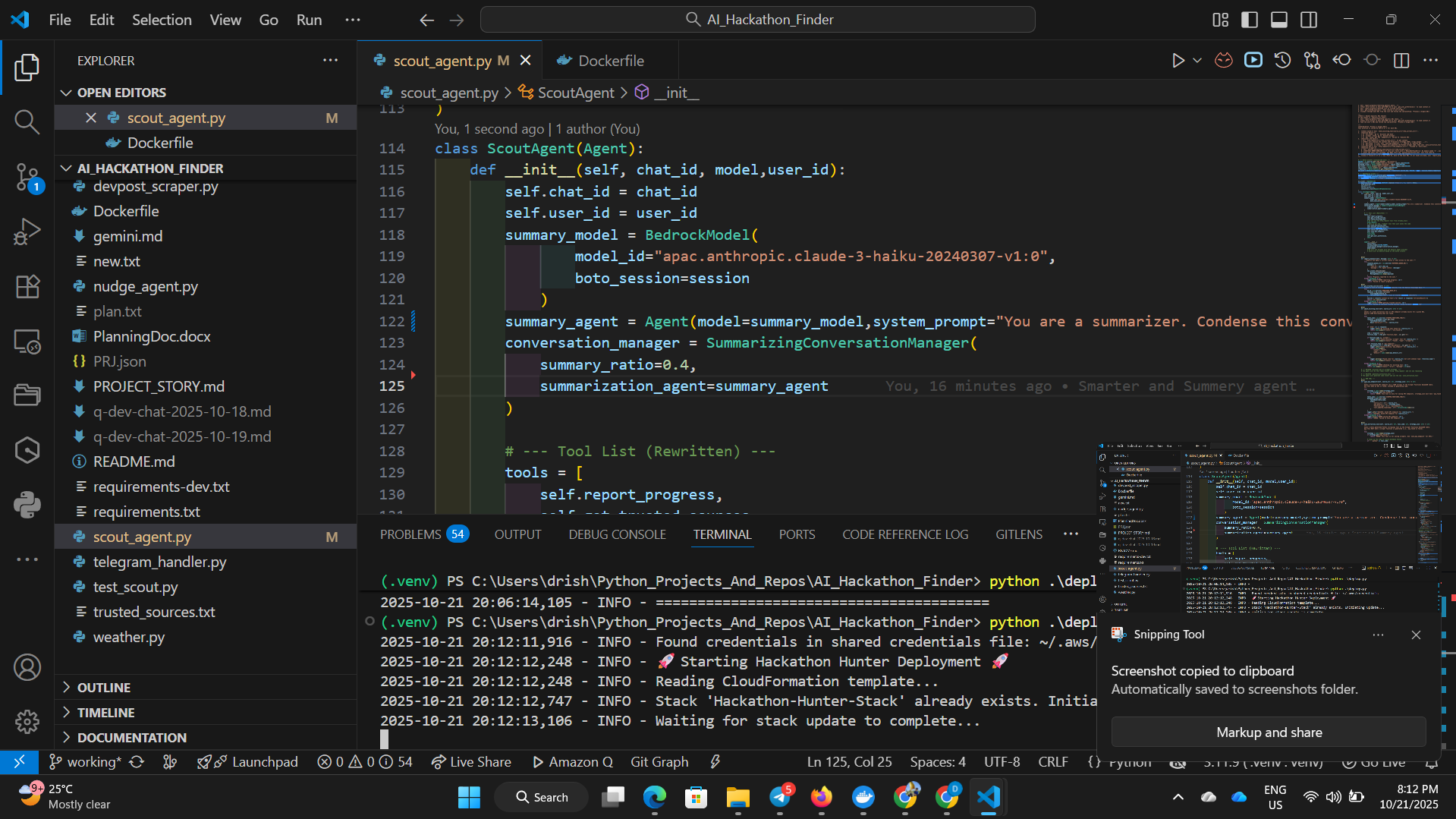1456x819 pixels.
Task: Click the Copilot cat icon in editor toolbar
Action: tap(1223, 60)
